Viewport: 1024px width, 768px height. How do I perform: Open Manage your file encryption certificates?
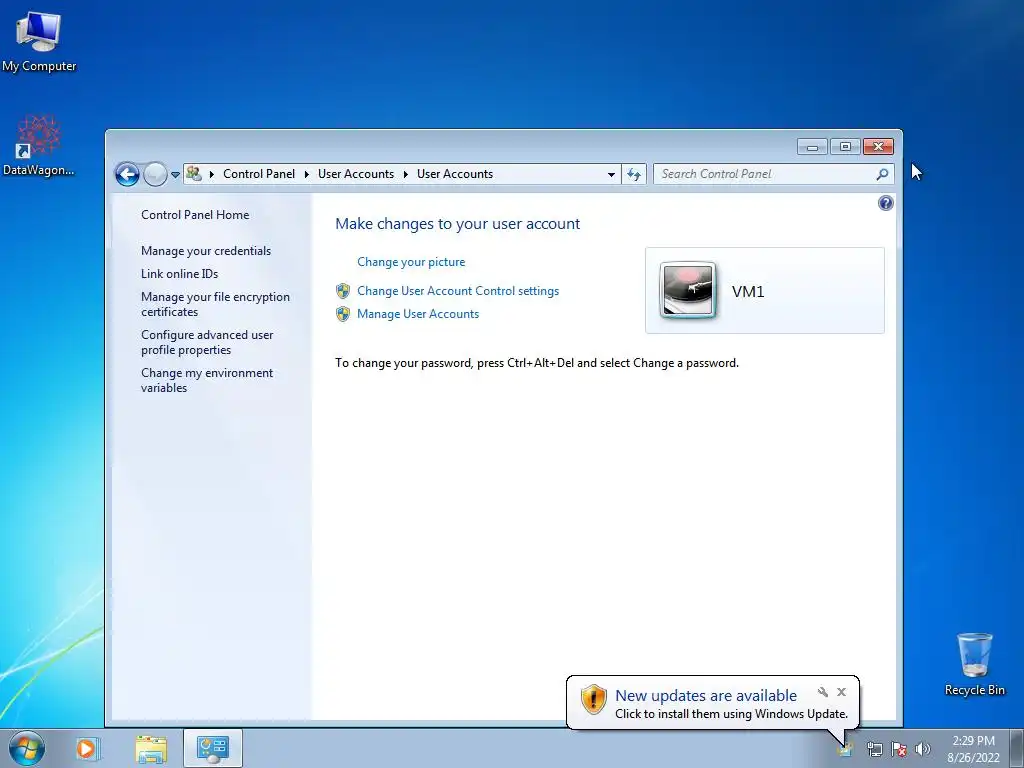point(216,304)
